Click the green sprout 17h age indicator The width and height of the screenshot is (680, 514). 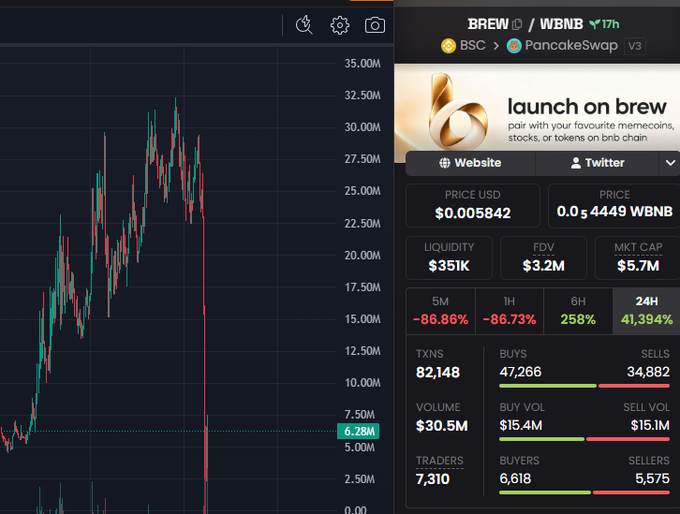[604, 24]
